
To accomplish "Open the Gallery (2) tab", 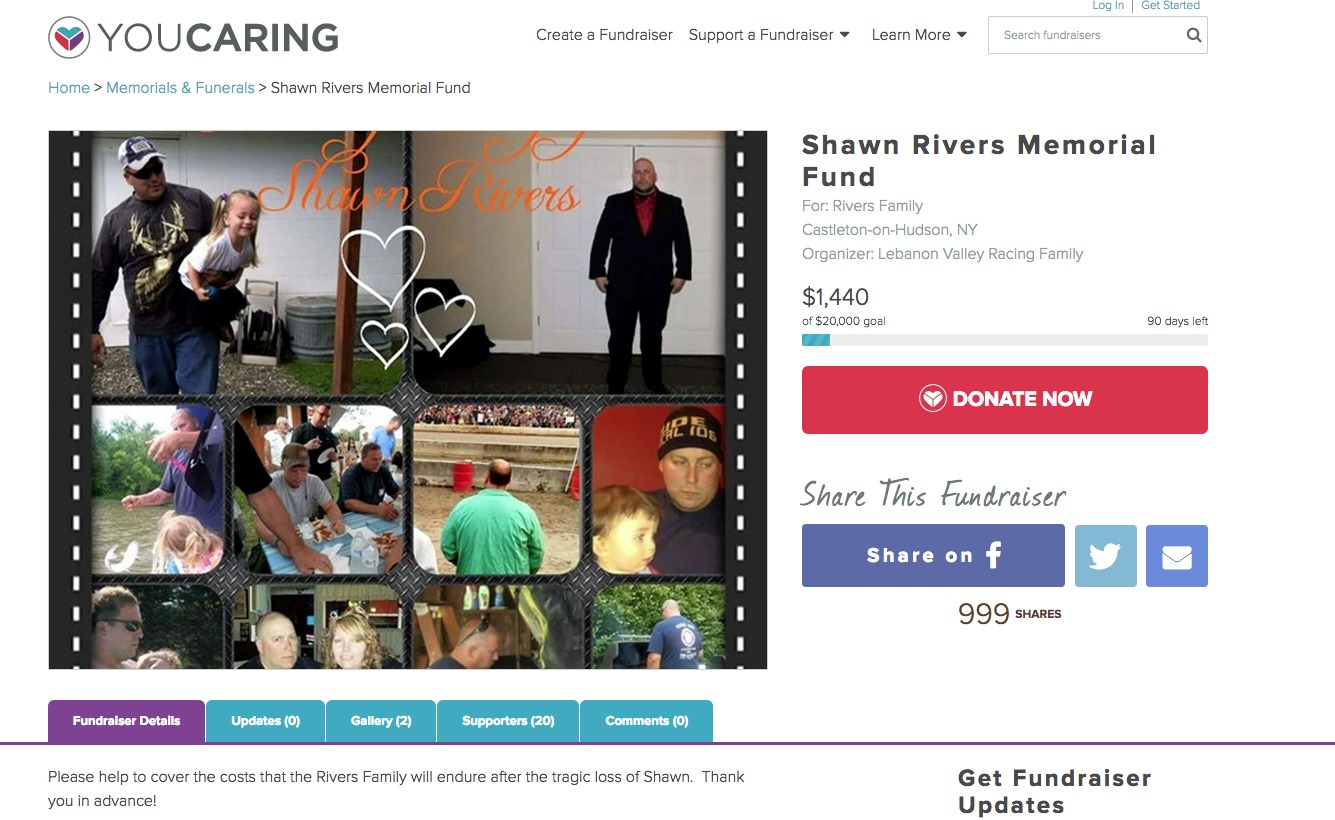I will click(381, 721).
